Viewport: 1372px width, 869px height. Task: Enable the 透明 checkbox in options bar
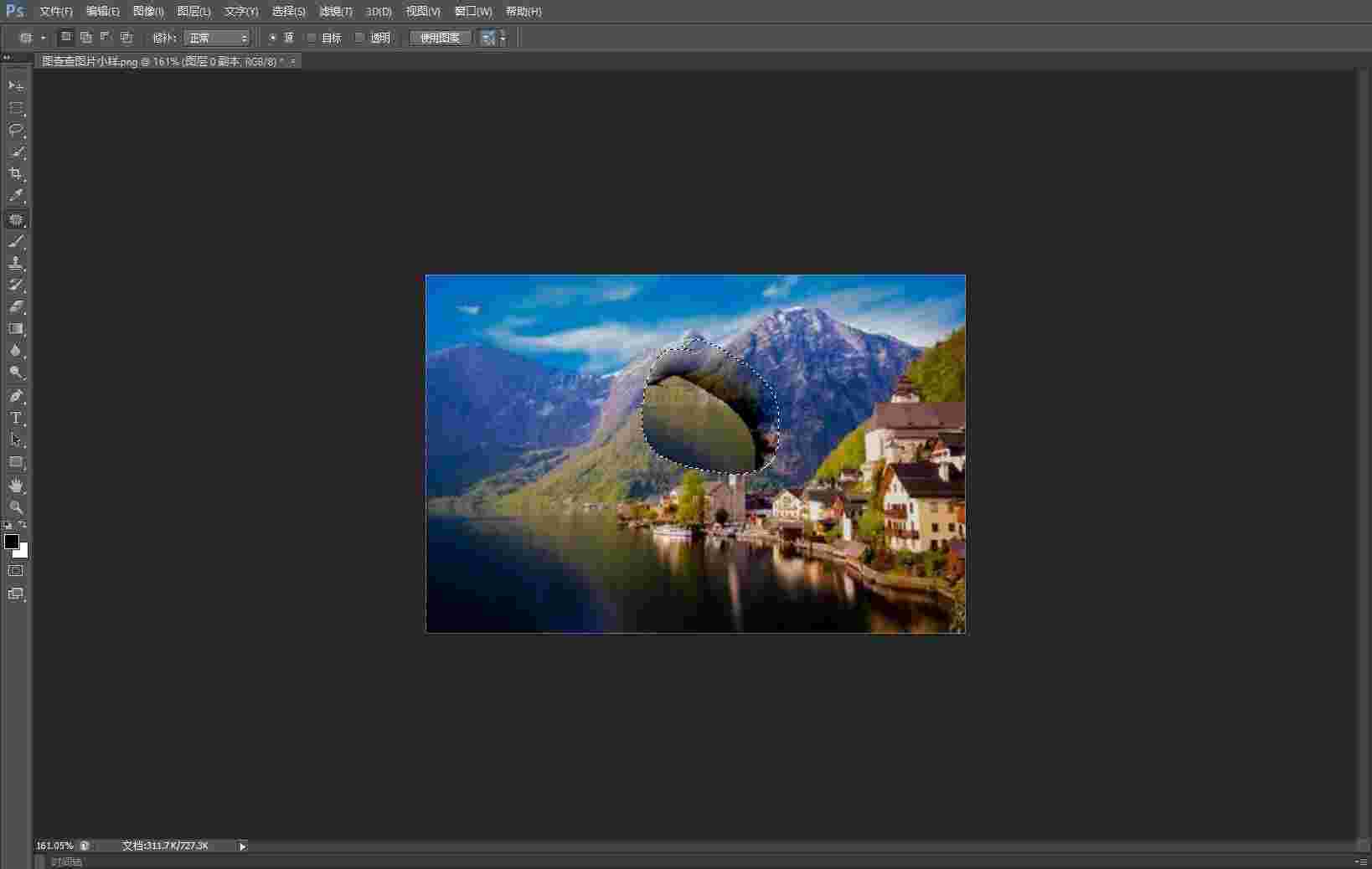(359, 38)
